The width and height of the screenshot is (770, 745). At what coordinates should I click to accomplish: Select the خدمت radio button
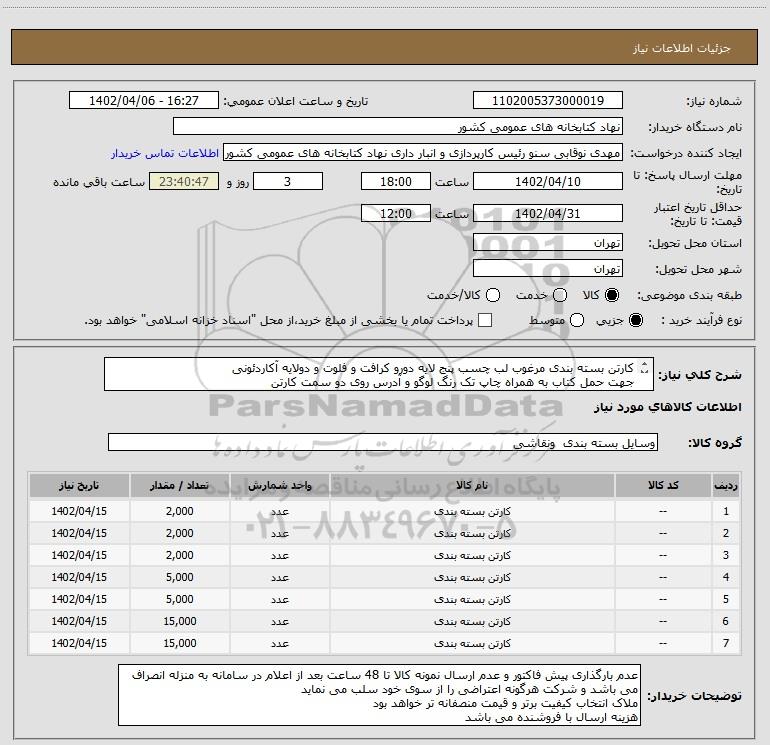point(560,295)
